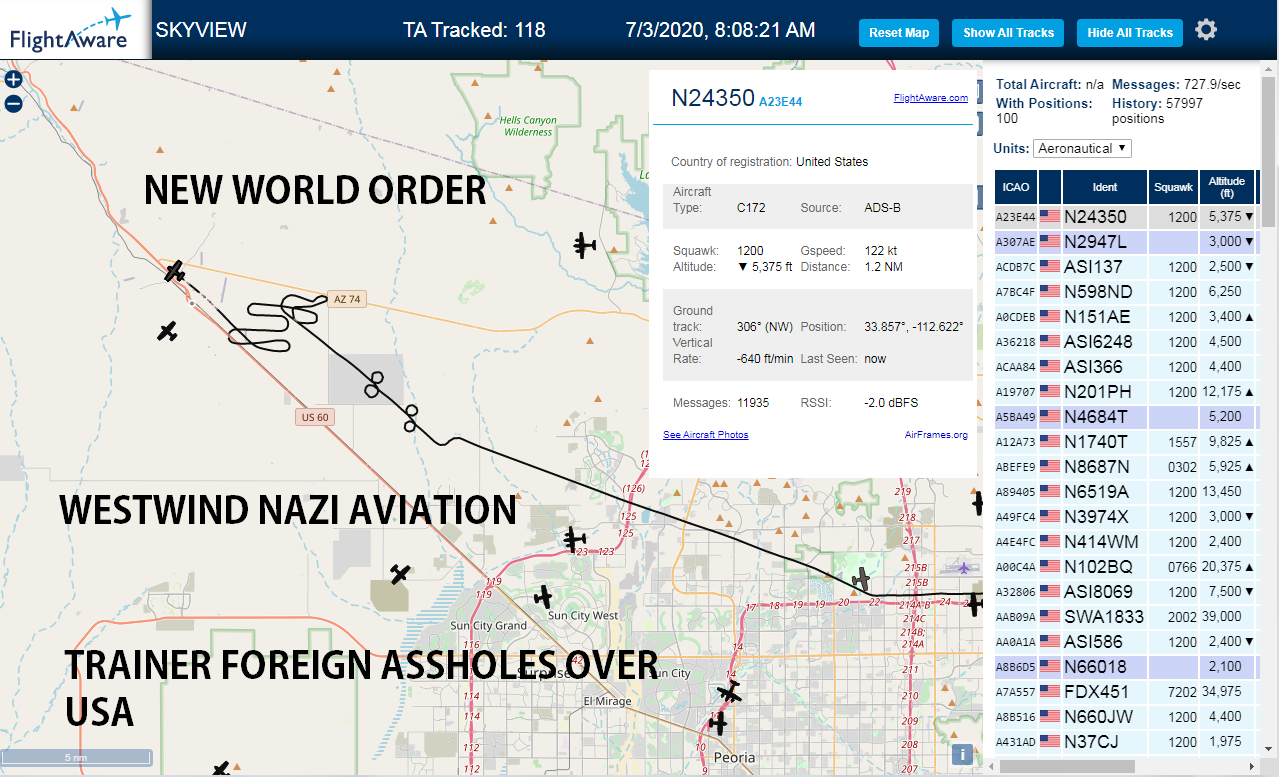This screenshot has height=777, width=1279.
Task: Select the ASI6248 aircraft row
Action: [1125, 341]
